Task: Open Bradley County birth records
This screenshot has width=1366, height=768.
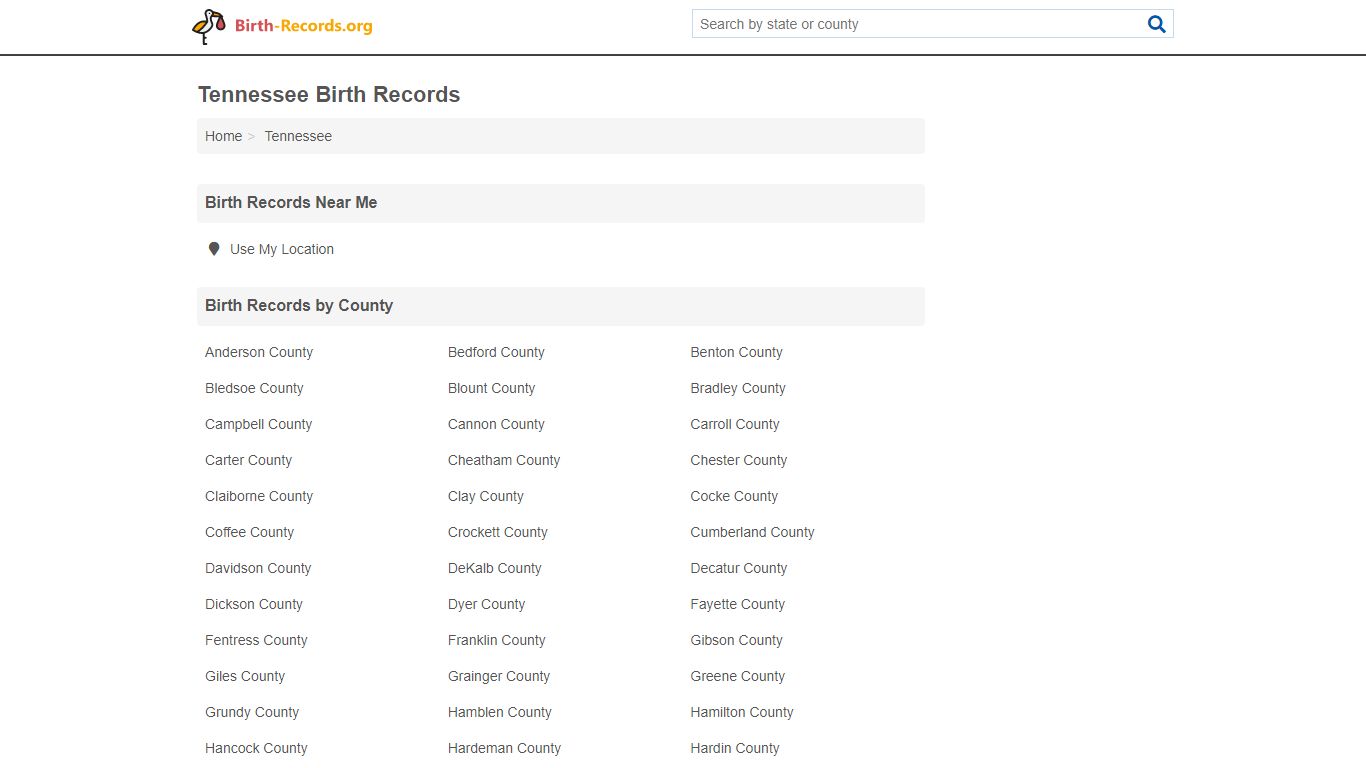Action: pyautogui.click(x=738, y=388)
